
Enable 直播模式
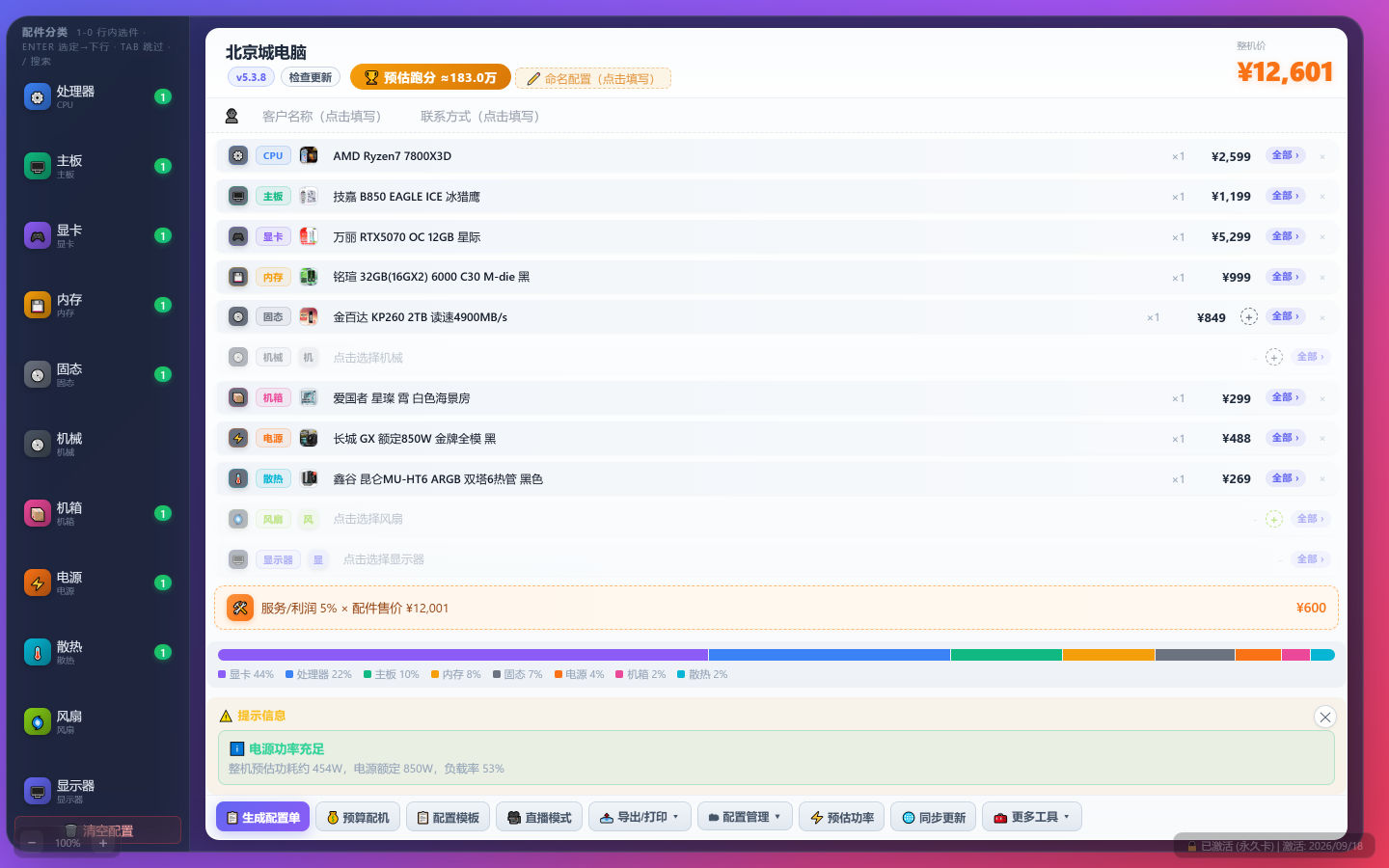click(x=539, y=817)
